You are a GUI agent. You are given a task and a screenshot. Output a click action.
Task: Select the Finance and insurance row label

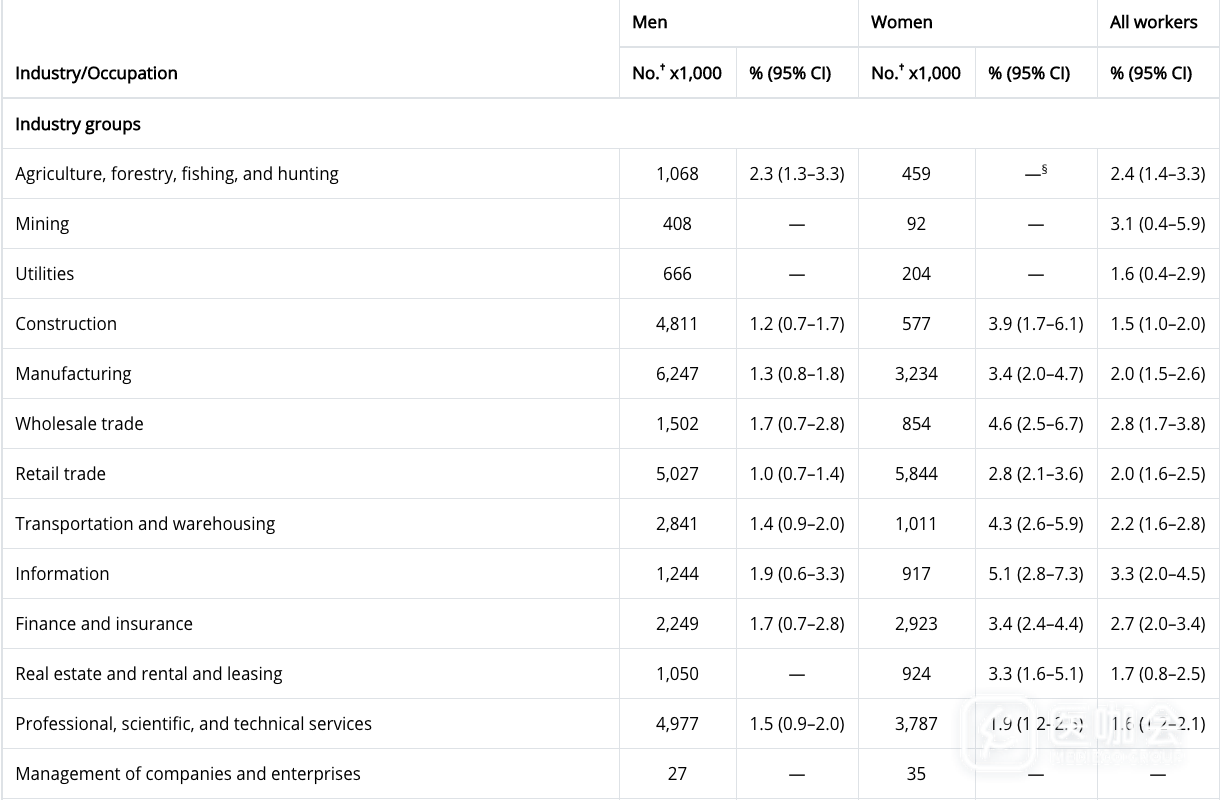pos(104,624)
